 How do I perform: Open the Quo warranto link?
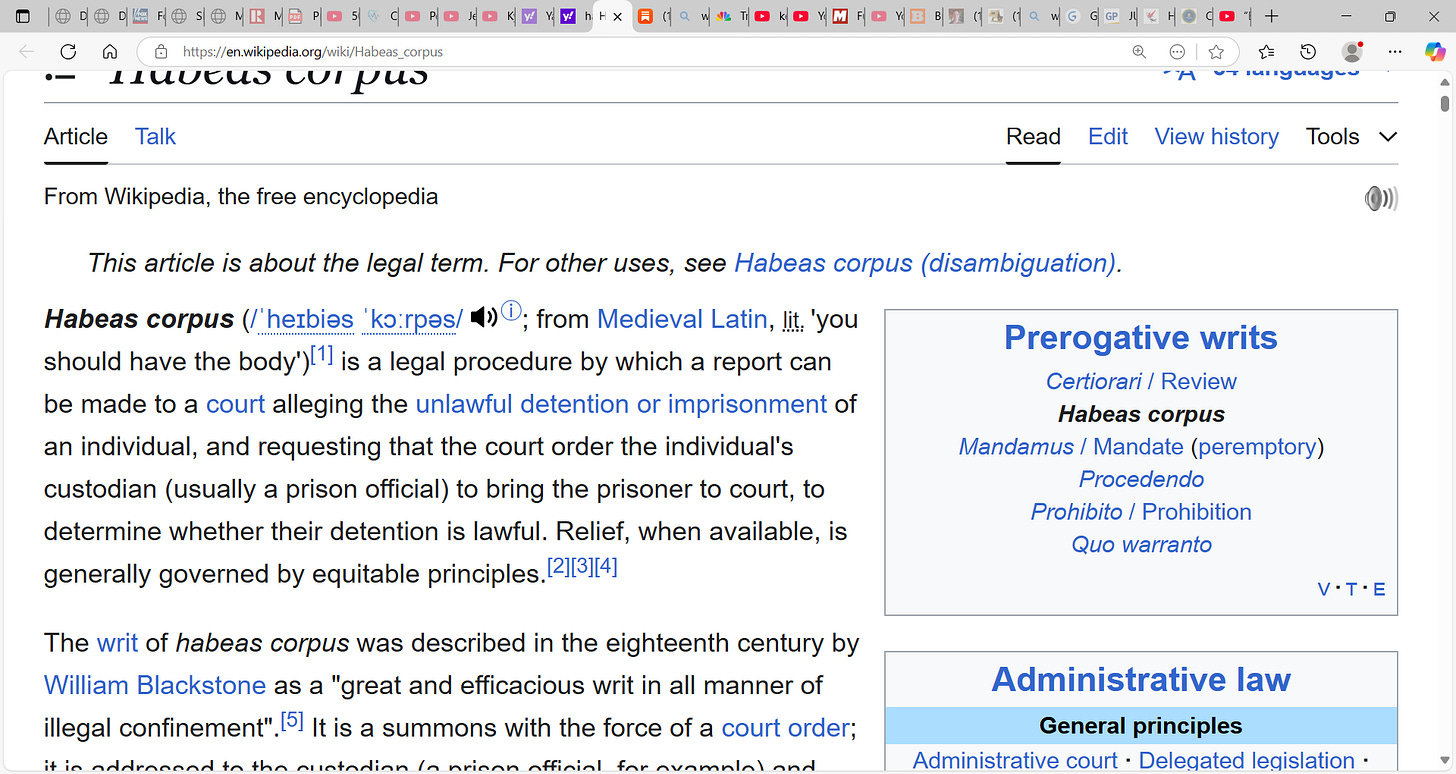click(x=1141, y=545)
